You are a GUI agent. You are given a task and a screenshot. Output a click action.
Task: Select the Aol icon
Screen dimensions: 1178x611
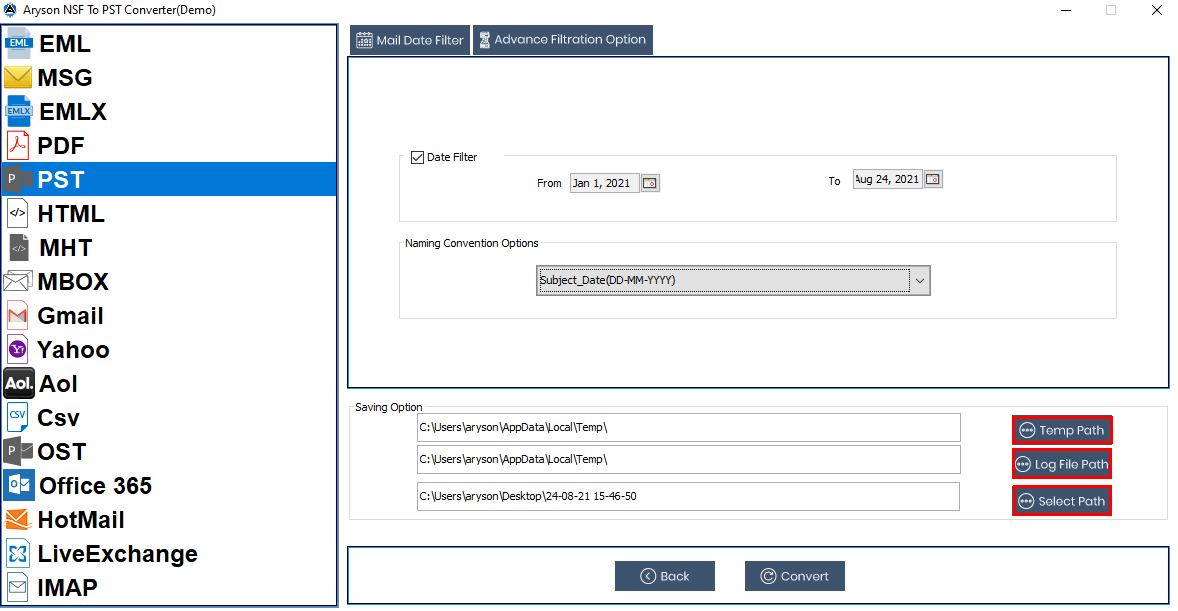tap(19, 383)
